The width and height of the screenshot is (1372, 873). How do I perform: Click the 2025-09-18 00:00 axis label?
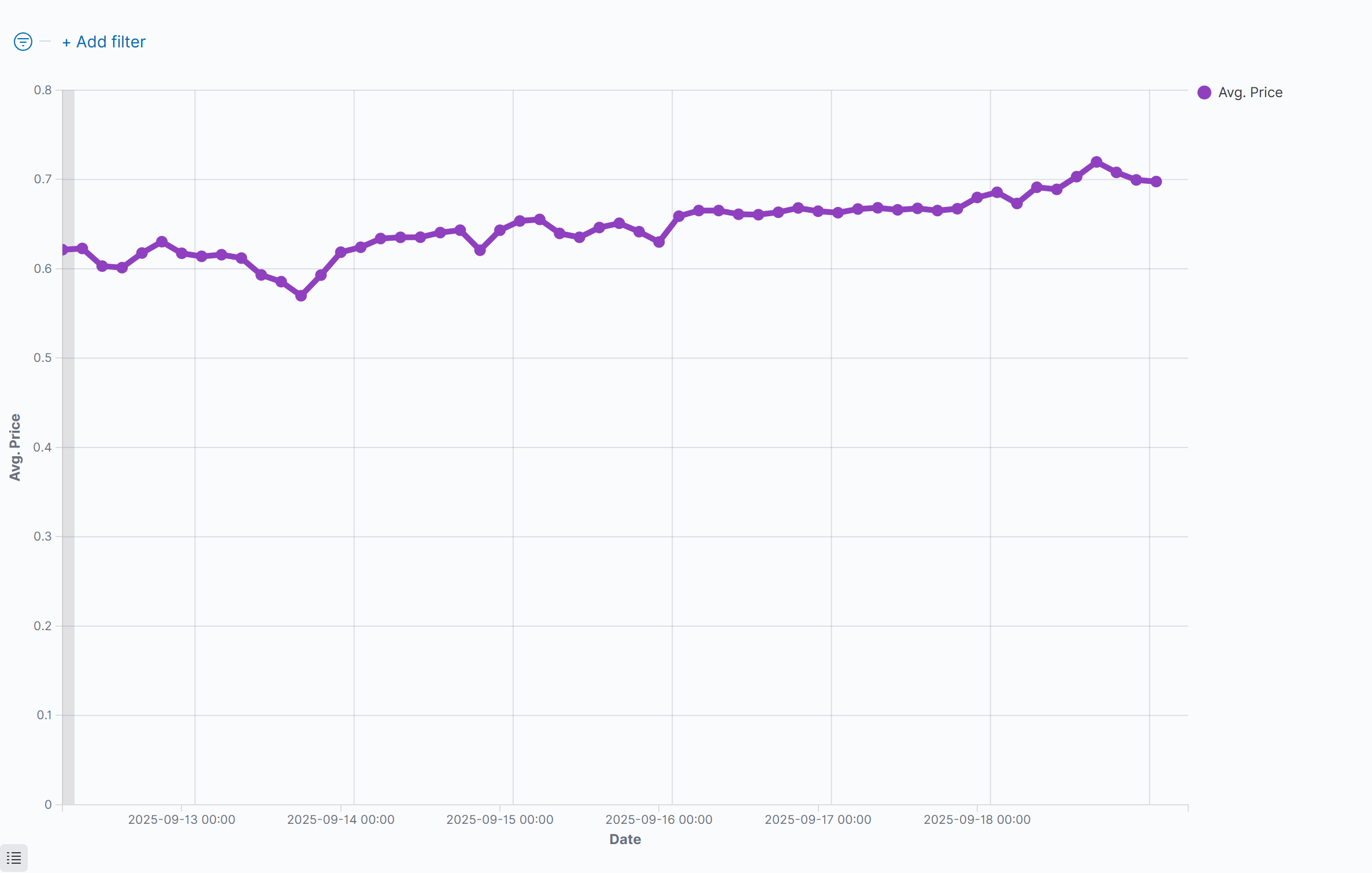[x=977, y=819]
